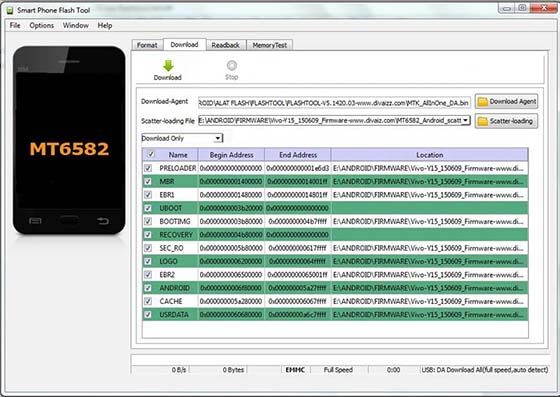Click the CACHE begin address cell
This screenshot has width=560, height=397.
[231, 301]
